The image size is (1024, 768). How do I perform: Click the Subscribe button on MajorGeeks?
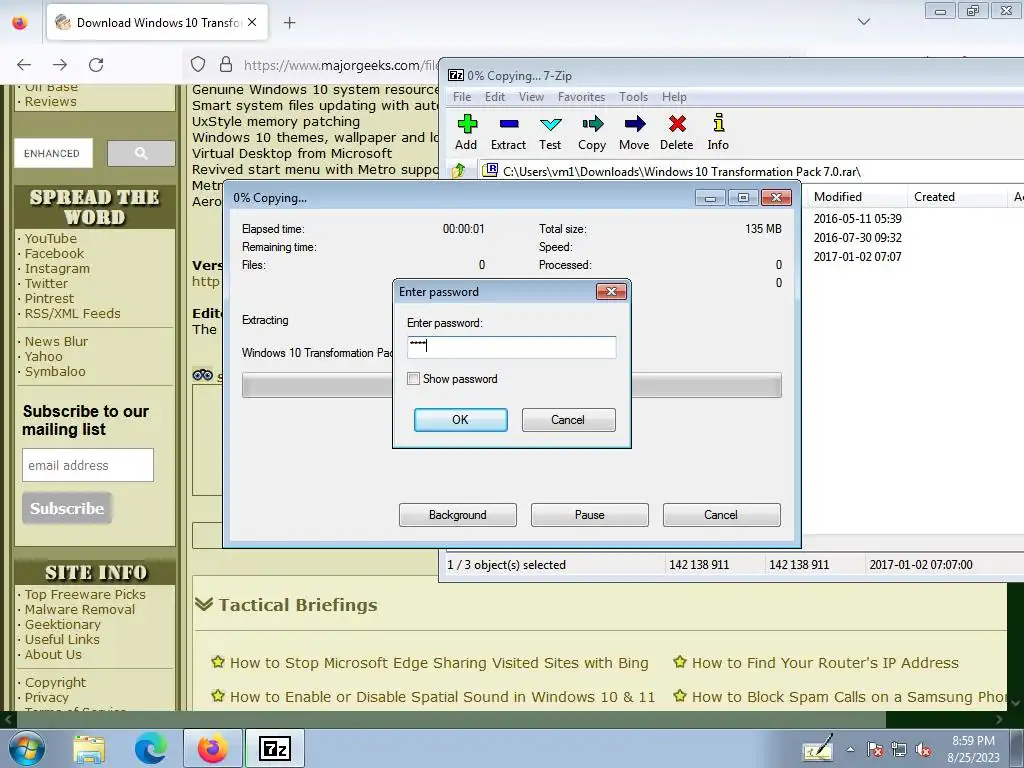[x=67, y=508]
